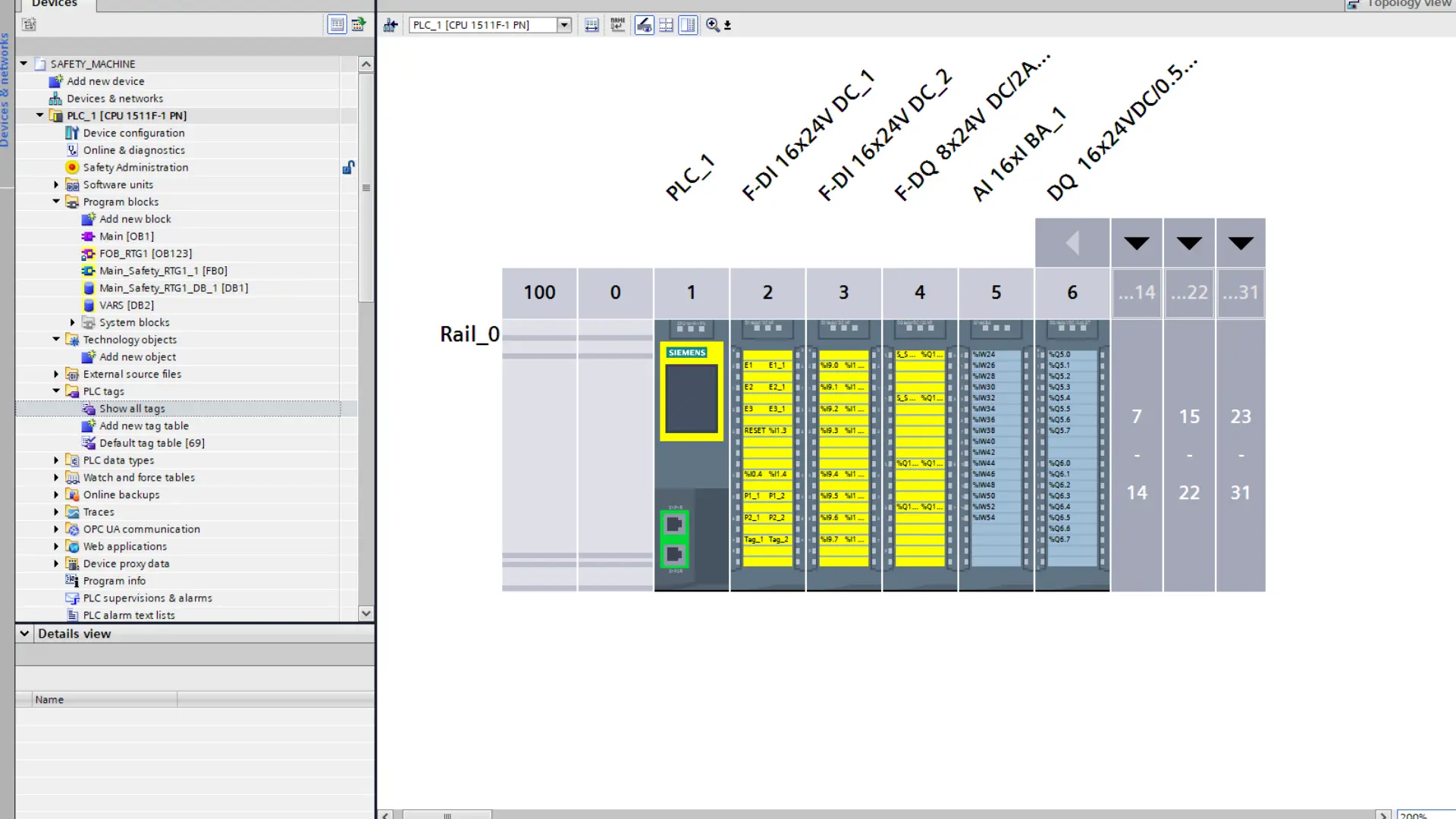
Task: Select Add new device link
Action: [x=105, y=81]
